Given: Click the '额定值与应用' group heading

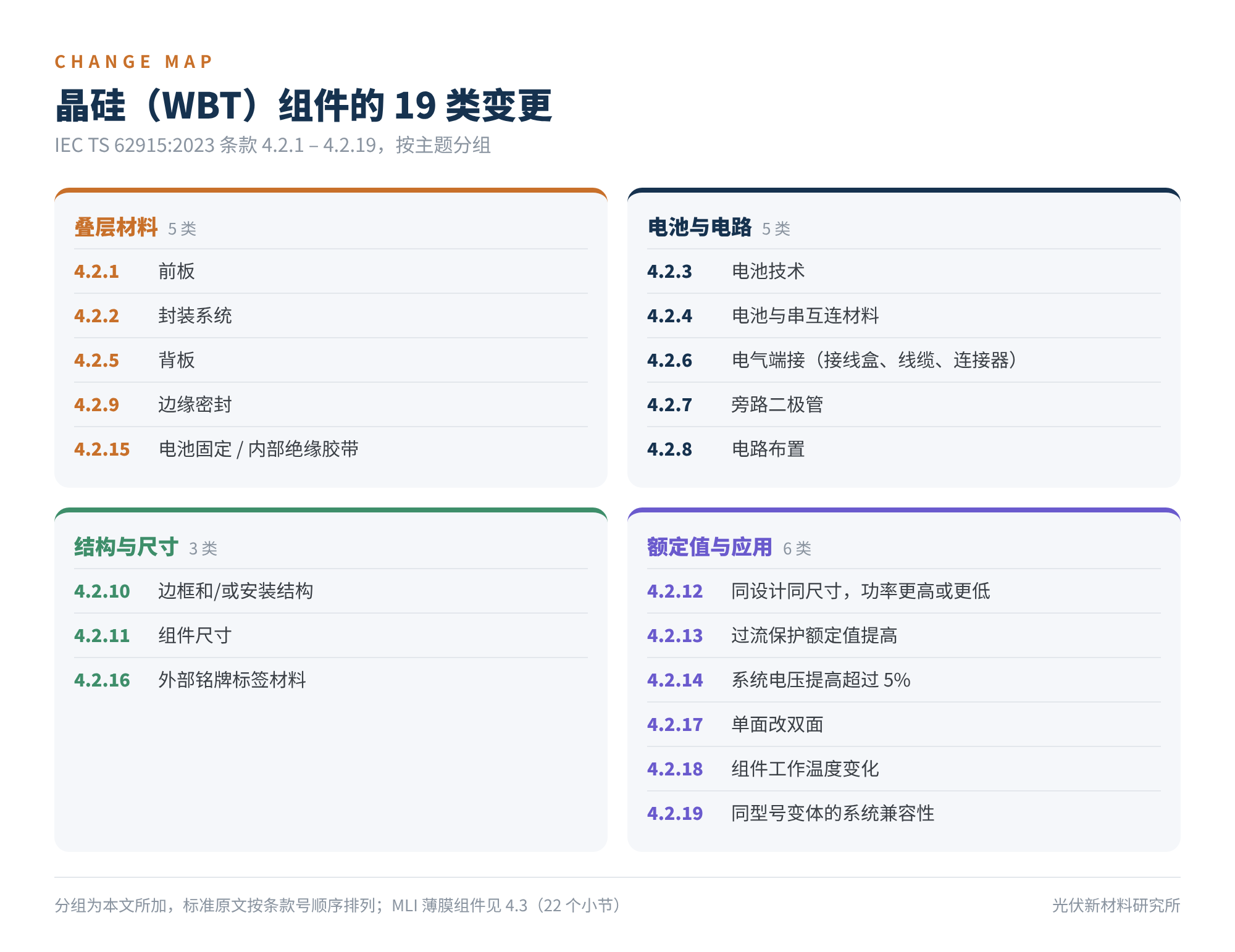Looking at the screenshot, I should (x=710, y=547).
